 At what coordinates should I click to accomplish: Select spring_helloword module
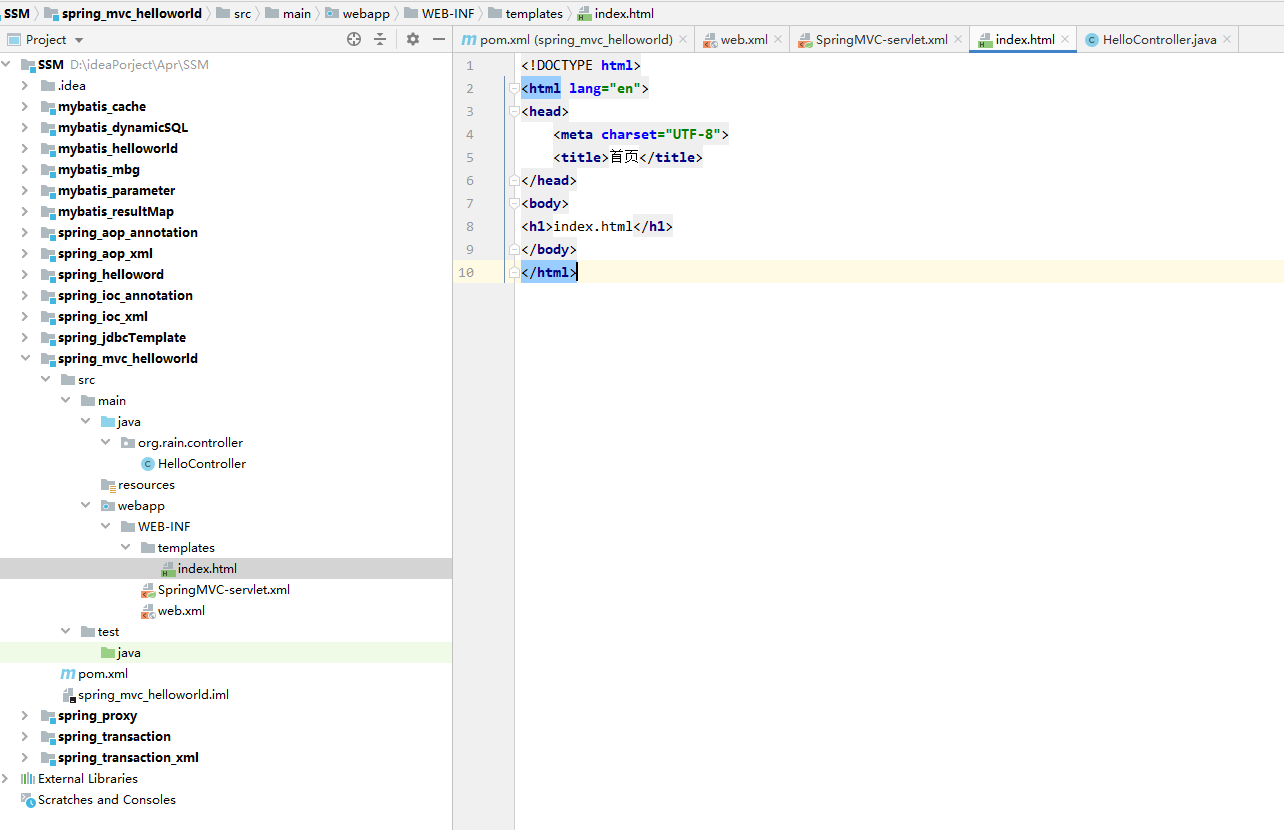[111, 274]
